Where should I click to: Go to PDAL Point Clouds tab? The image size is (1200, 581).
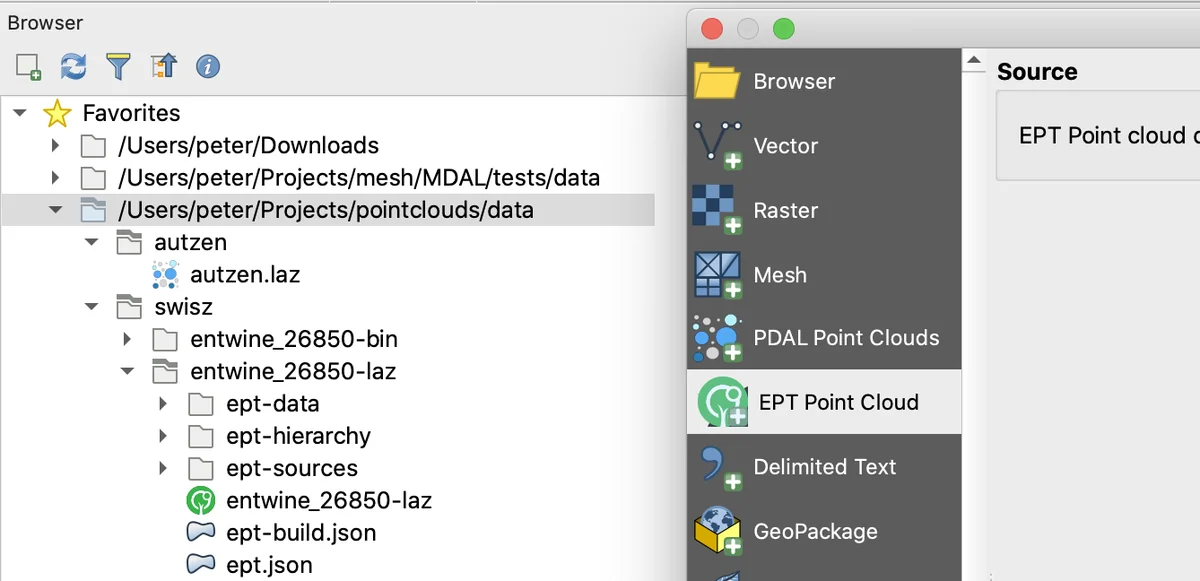pos(845,338)
